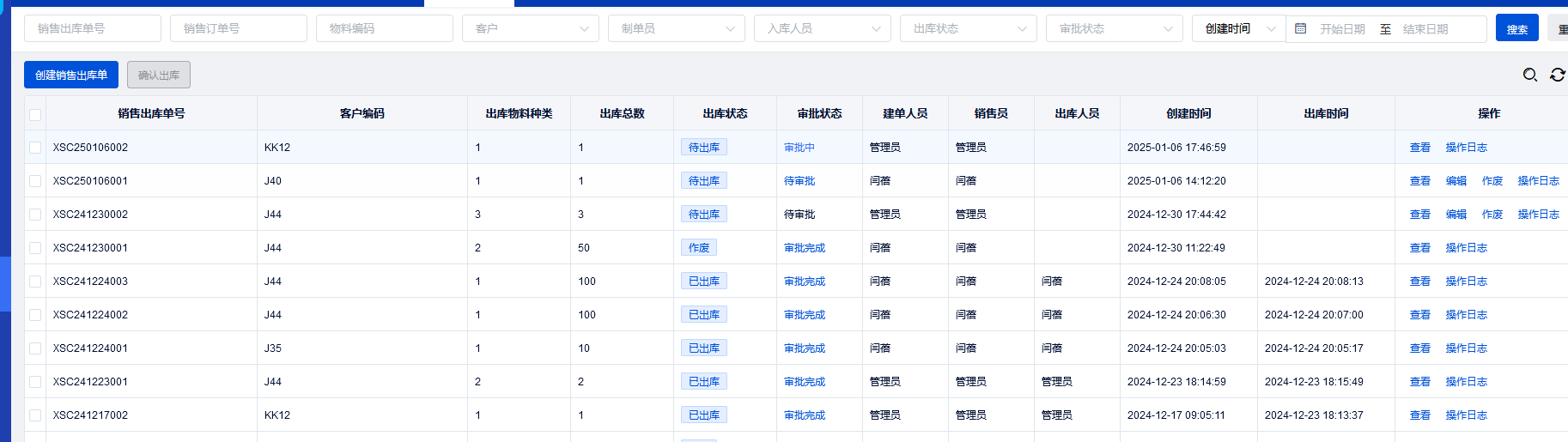
Task: Open 操作日志 for XSC241217002
Action: coord(1467,415)
